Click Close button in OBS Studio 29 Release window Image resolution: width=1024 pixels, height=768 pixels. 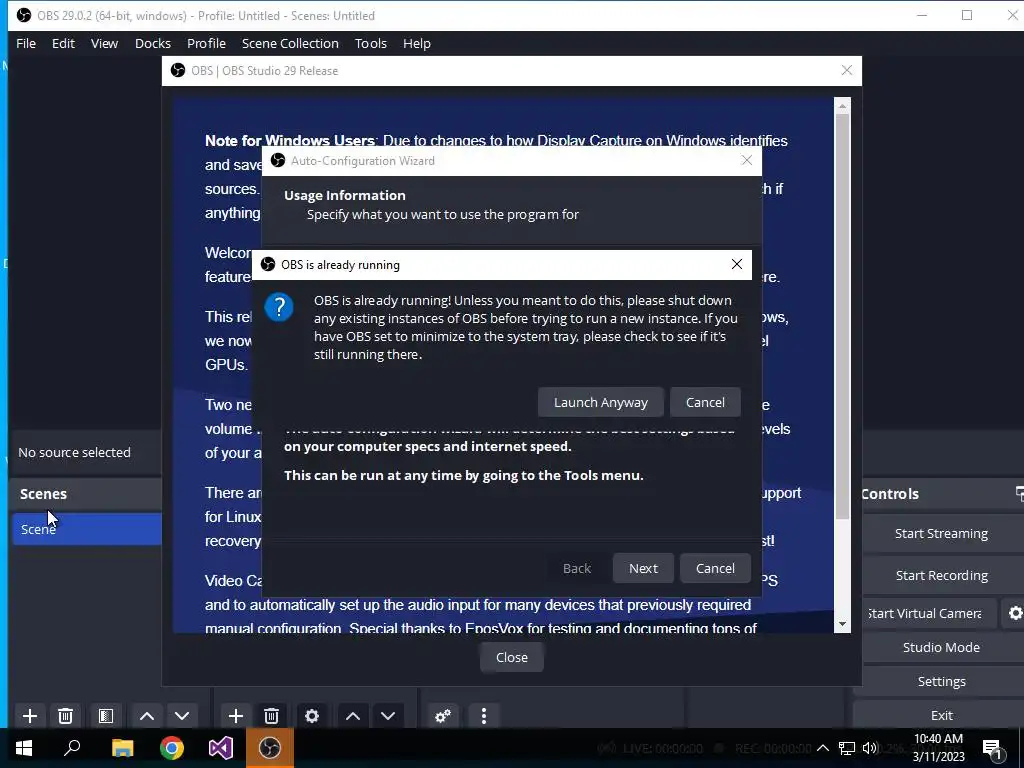(512, 658)
